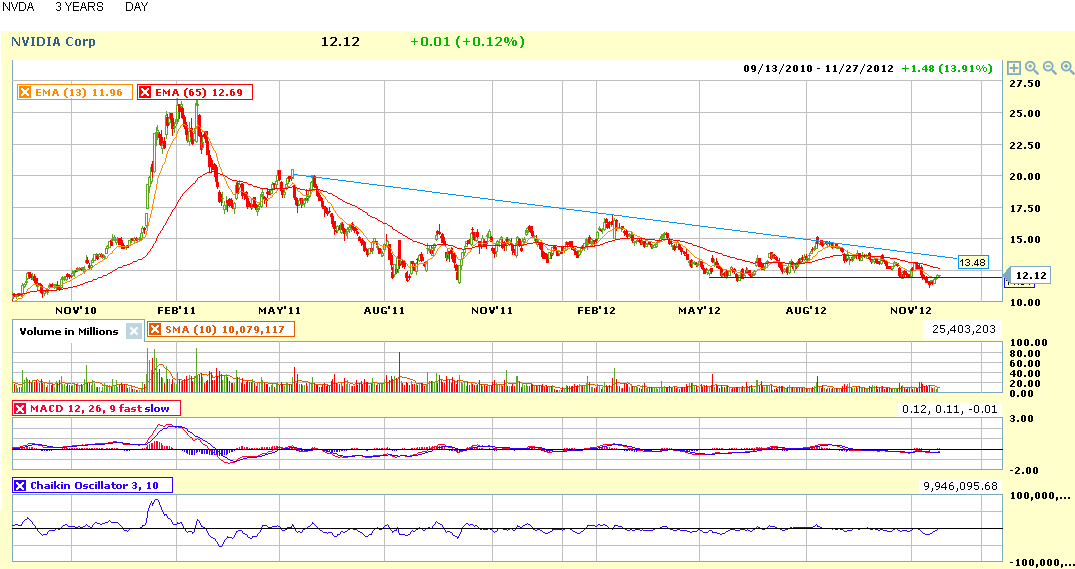
Task: Click the NOV'12 date axis label
Action: (911, 311)
